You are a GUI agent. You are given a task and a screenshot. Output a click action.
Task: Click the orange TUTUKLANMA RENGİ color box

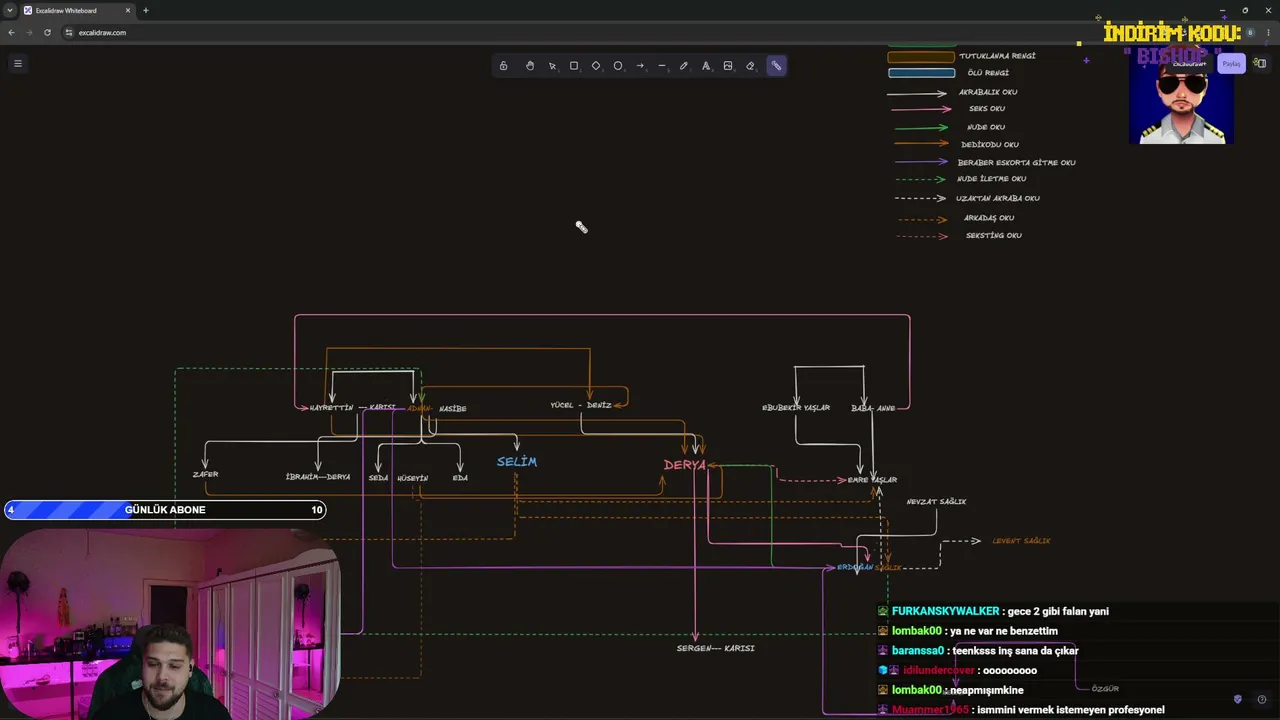(x=922, y=57)
